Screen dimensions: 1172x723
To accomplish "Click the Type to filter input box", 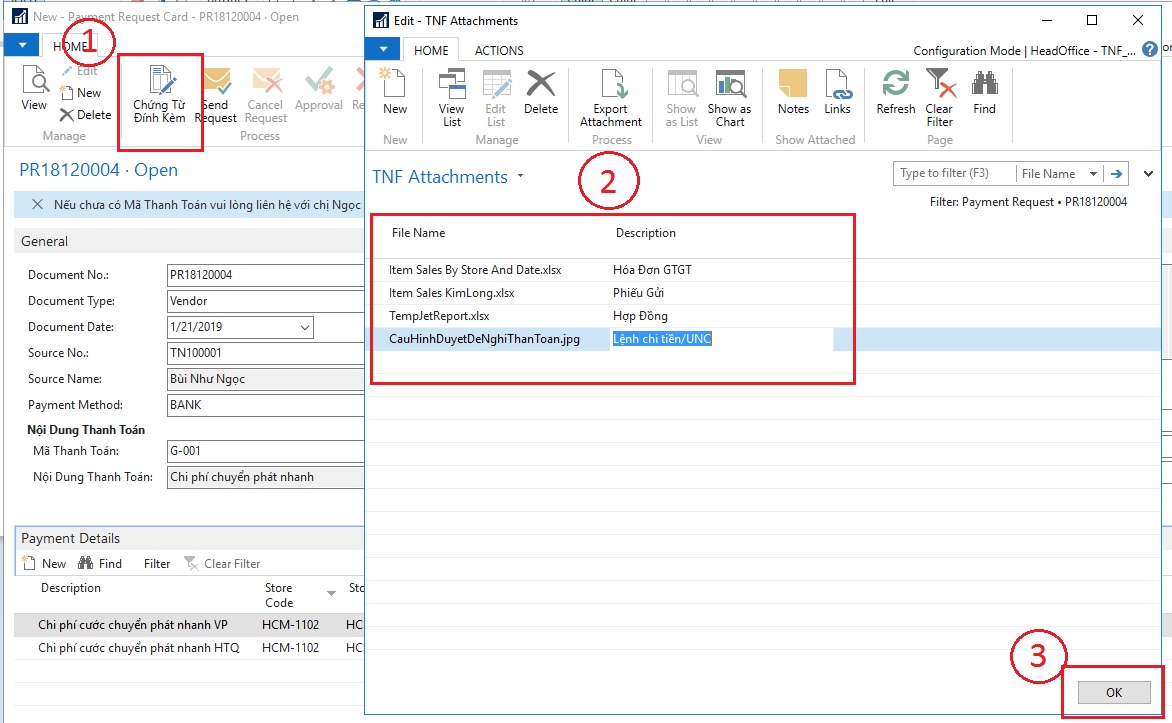I will pyautogui.click(x=954, y=173).
